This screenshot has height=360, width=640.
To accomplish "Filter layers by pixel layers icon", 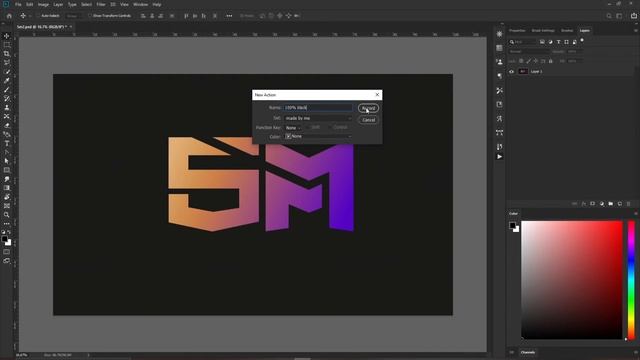I will click(542, 42).
